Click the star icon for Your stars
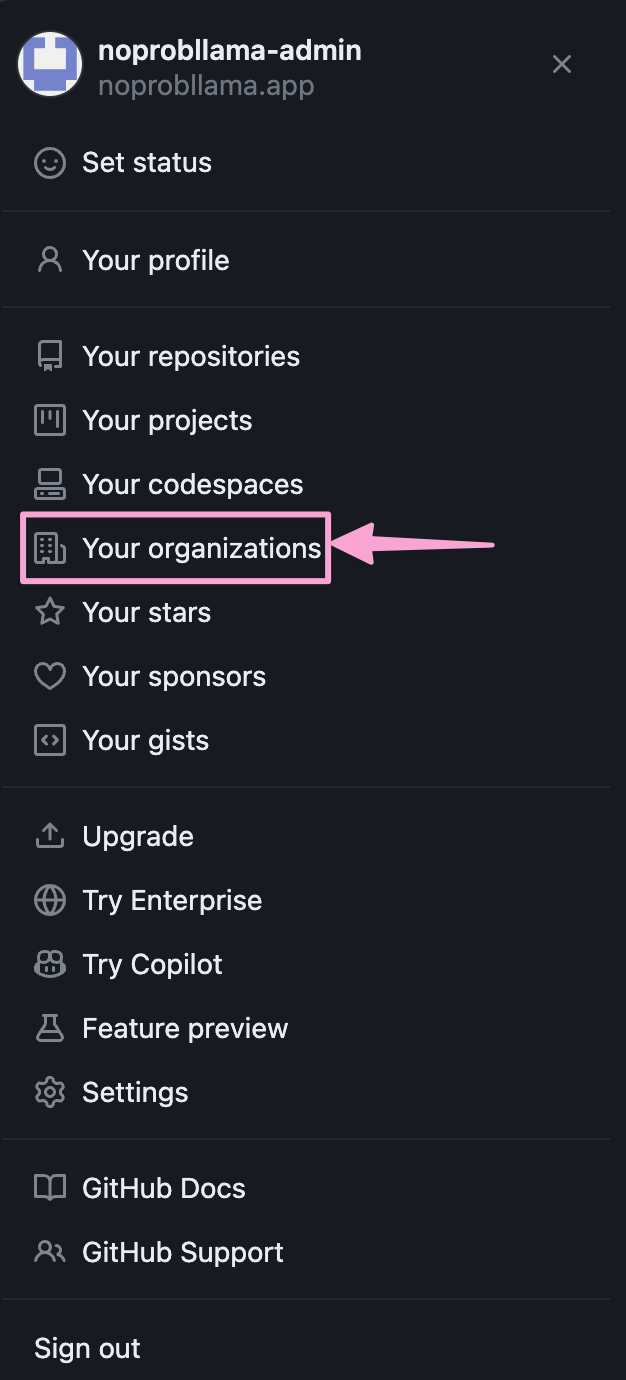The image size is (626, 1380). click(50, 612)
